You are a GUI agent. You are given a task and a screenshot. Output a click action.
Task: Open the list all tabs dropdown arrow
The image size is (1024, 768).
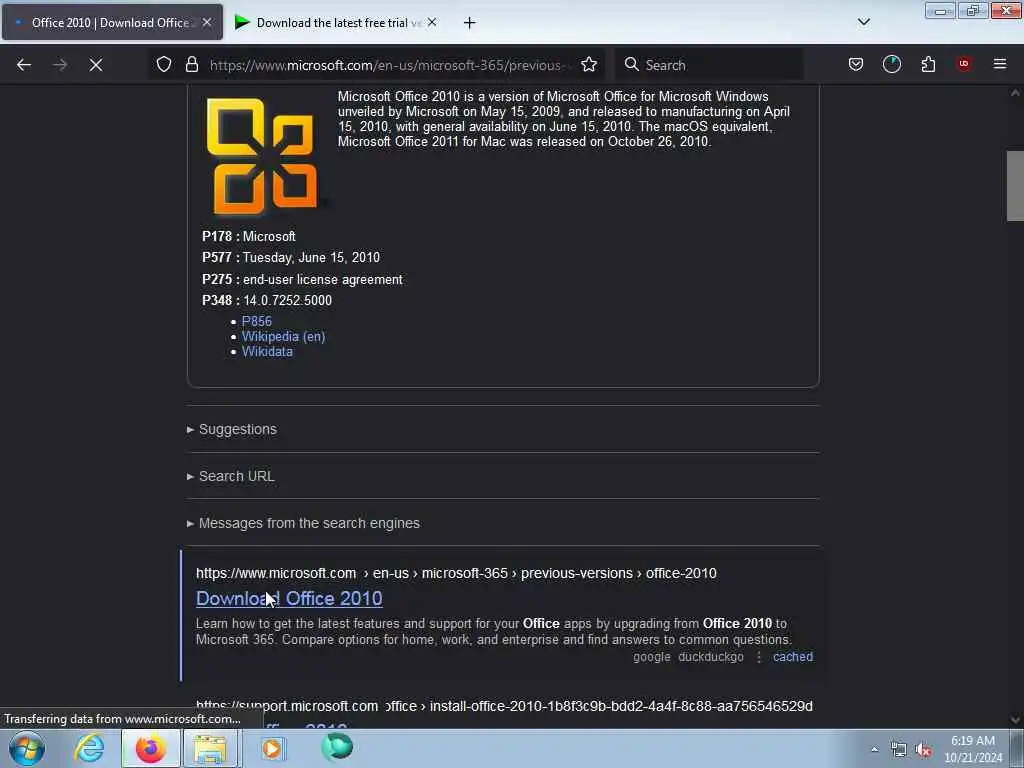[x=863, y=22]
